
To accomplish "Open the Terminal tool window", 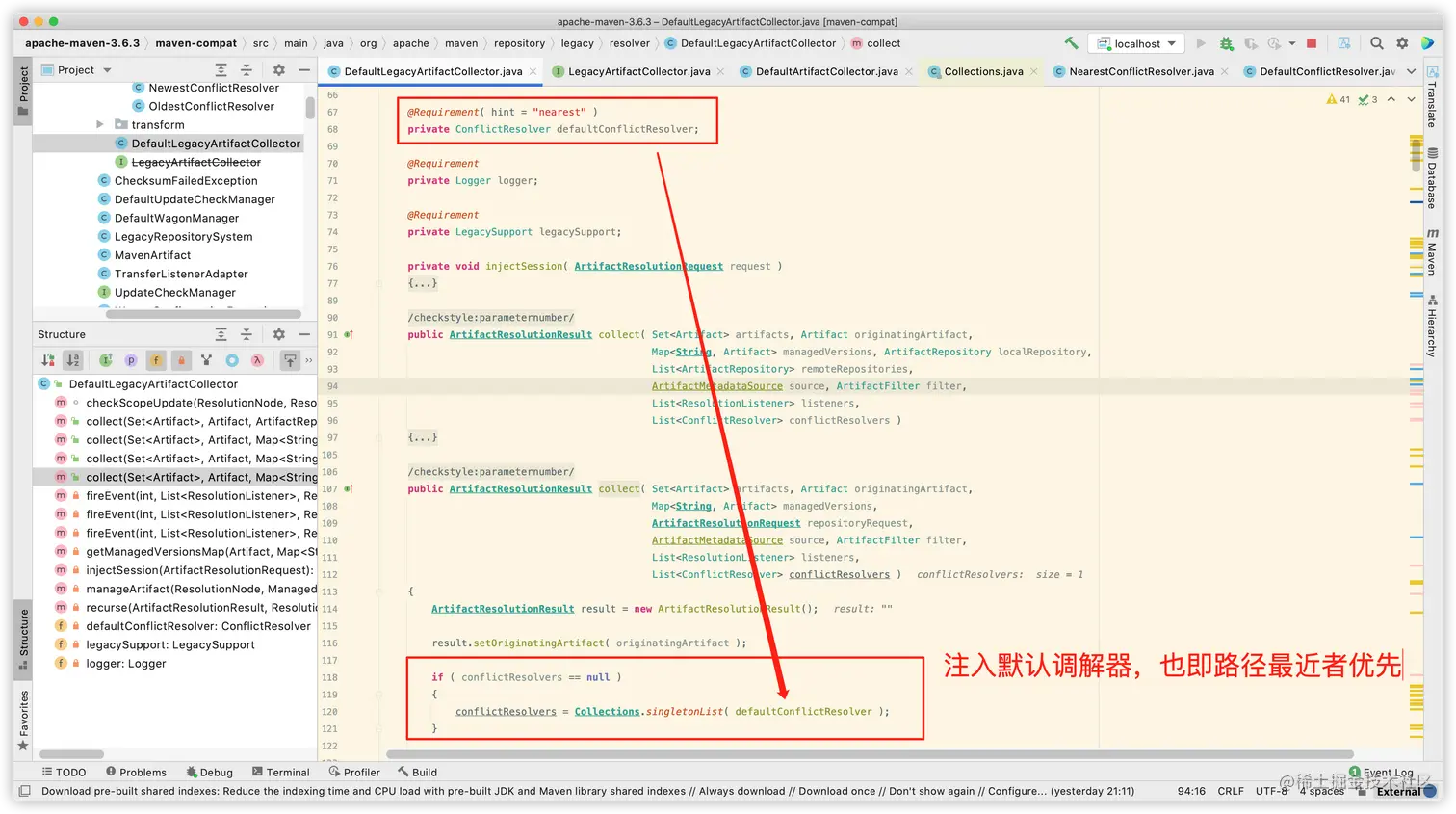I will (280, 773).
